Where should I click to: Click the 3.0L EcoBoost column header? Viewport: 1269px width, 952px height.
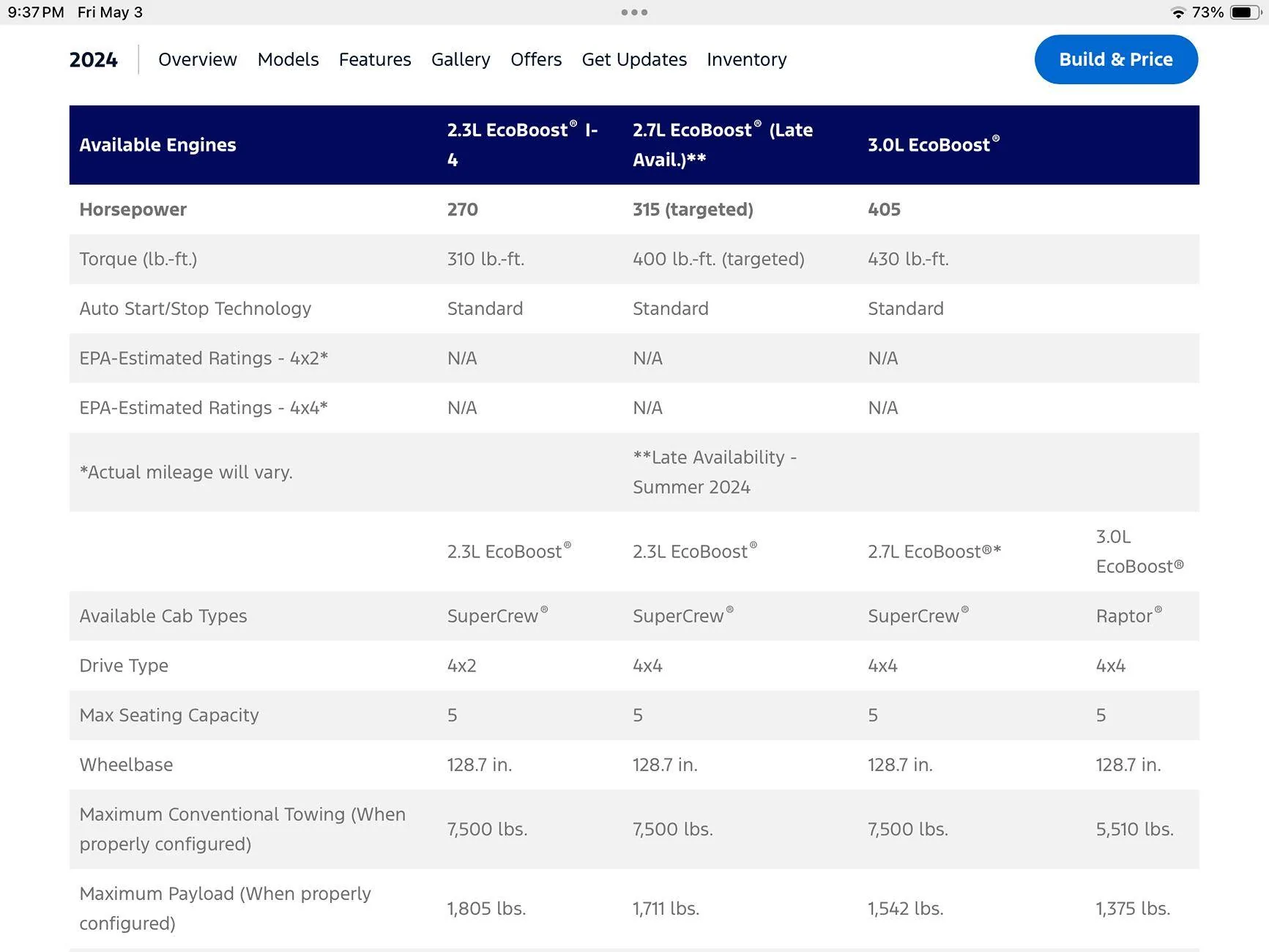click(934, 144)
